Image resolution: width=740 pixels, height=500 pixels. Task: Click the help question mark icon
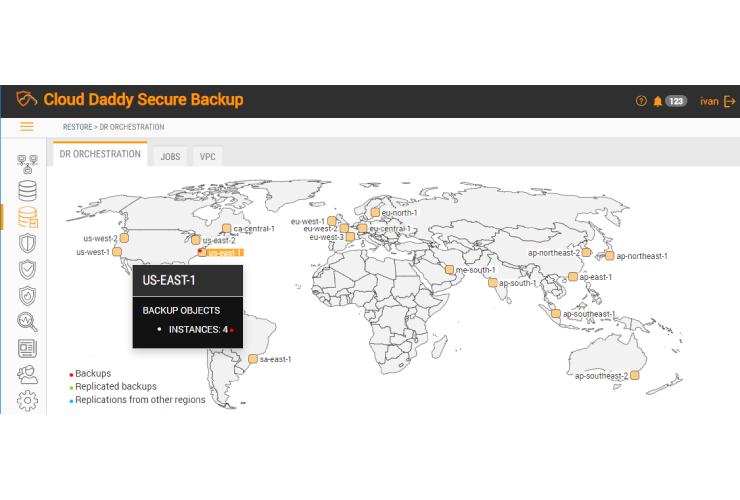tap(641, 101)
